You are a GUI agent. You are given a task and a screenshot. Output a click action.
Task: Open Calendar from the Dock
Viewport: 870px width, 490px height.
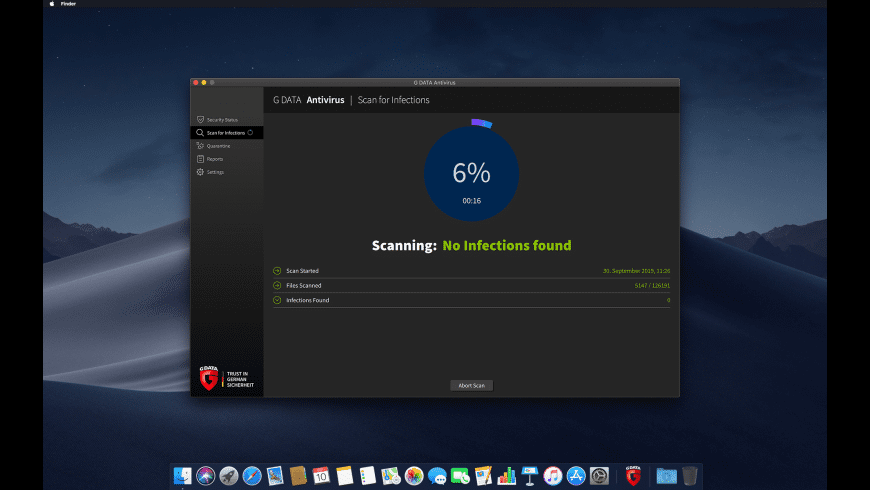click(321, 476)
